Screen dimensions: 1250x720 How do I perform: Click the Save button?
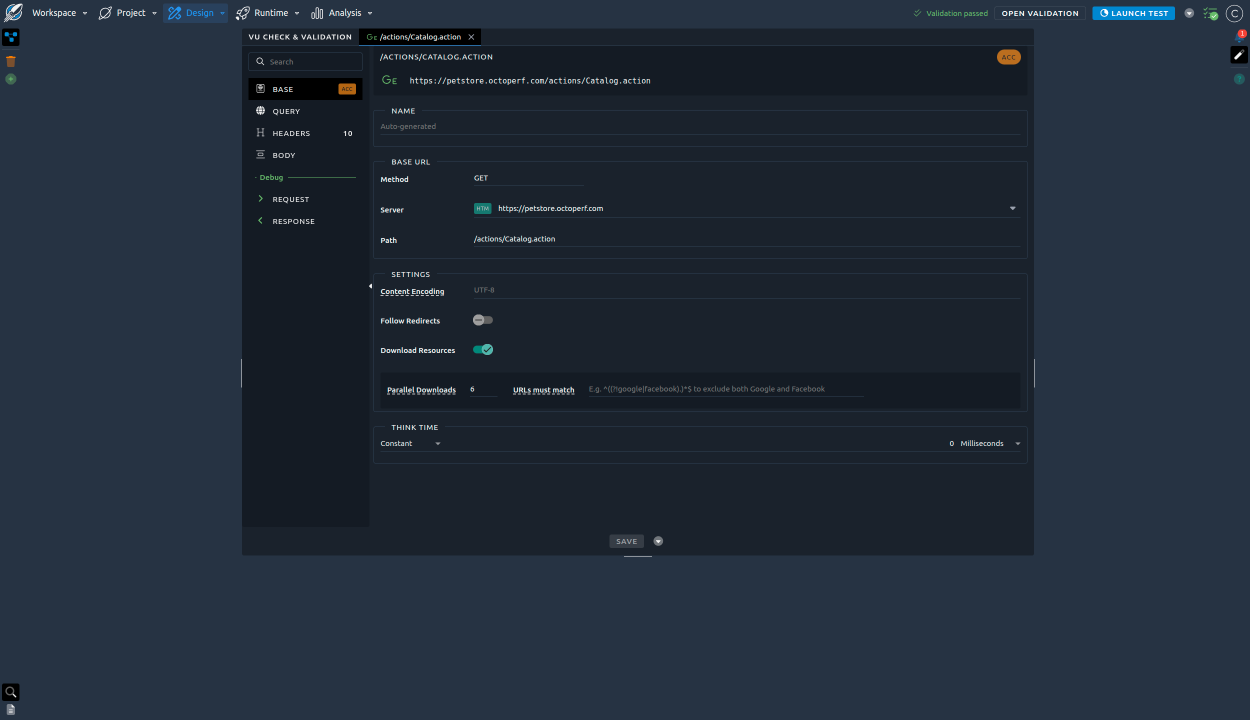click(626, 541)
